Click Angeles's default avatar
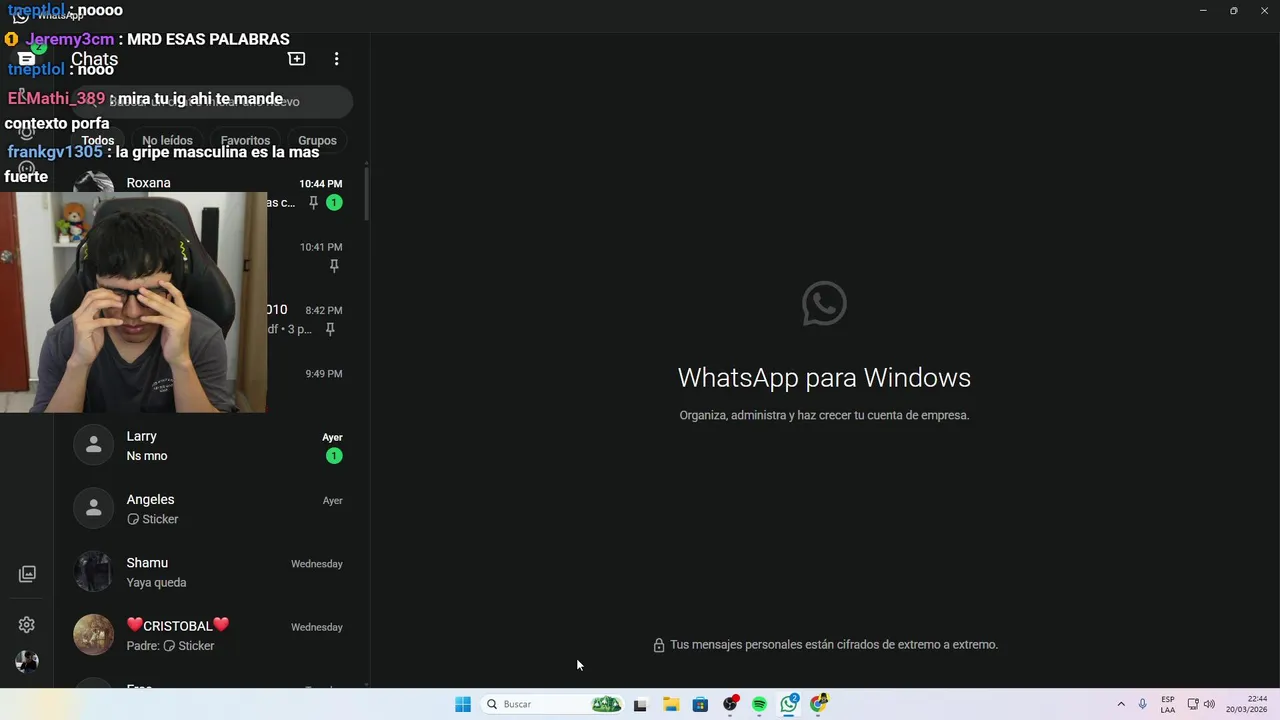The width and height of the screenshot is (1280, 720). [94, 508]
